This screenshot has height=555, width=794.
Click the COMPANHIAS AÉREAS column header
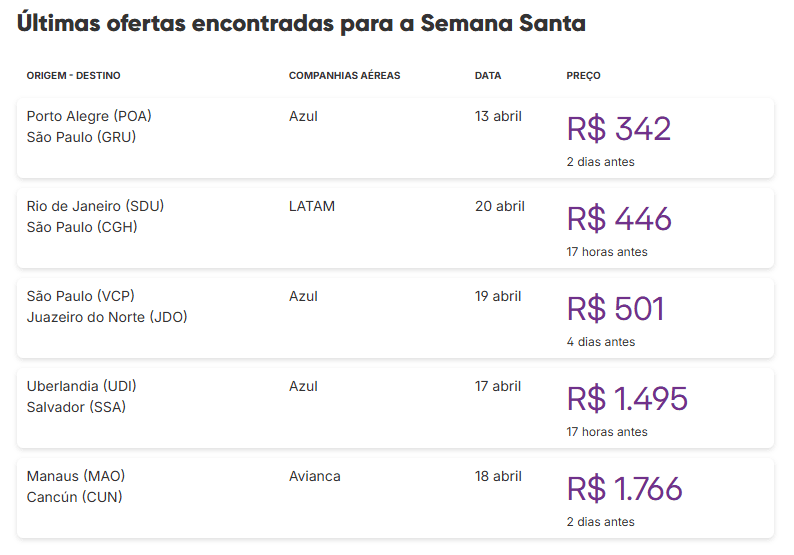tap(344, 76)
